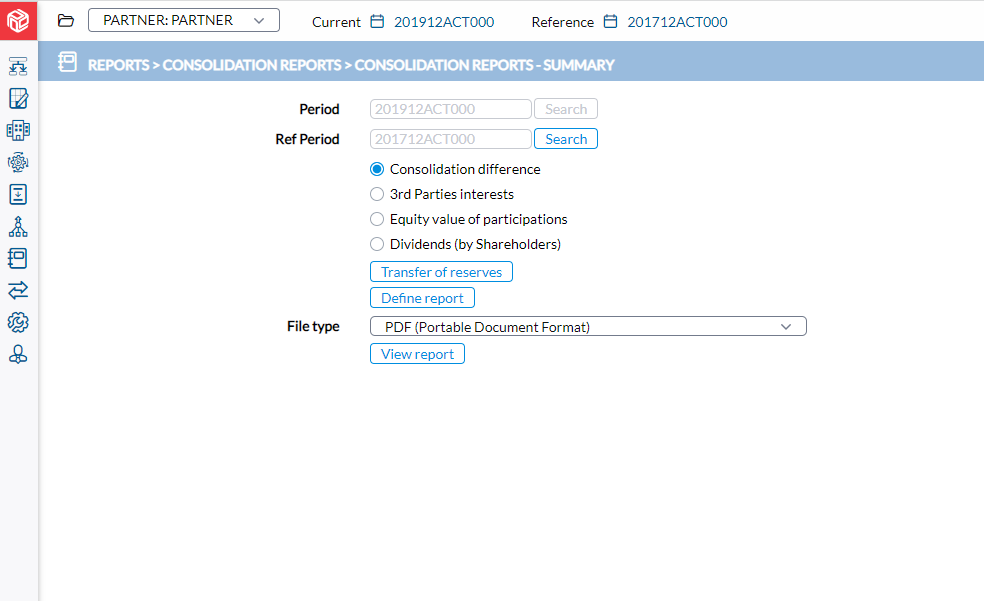This screenshot has width=984, height=601.
Task: Click the Define report button
Action: click(x=422, y=298)
